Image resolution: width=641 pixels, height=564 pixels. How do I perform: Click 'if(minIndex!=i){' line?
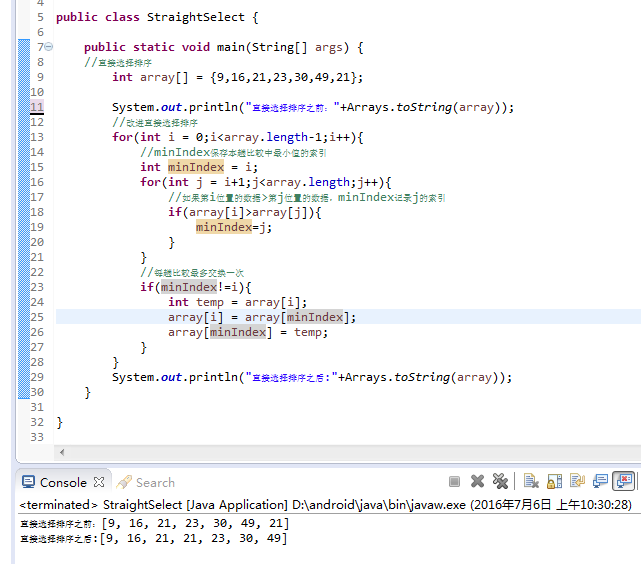[195, 287]
